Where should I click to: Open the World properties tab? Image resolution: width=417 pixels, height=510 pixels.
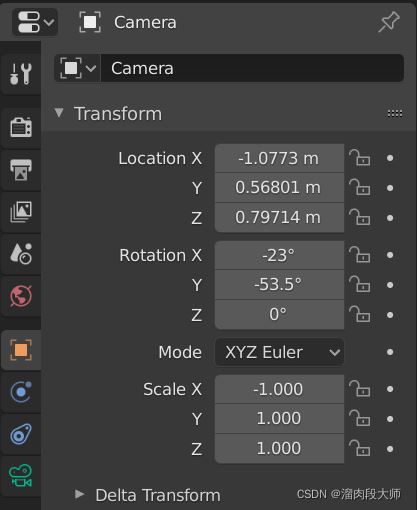pyautogui.click(x=21, y=296)
